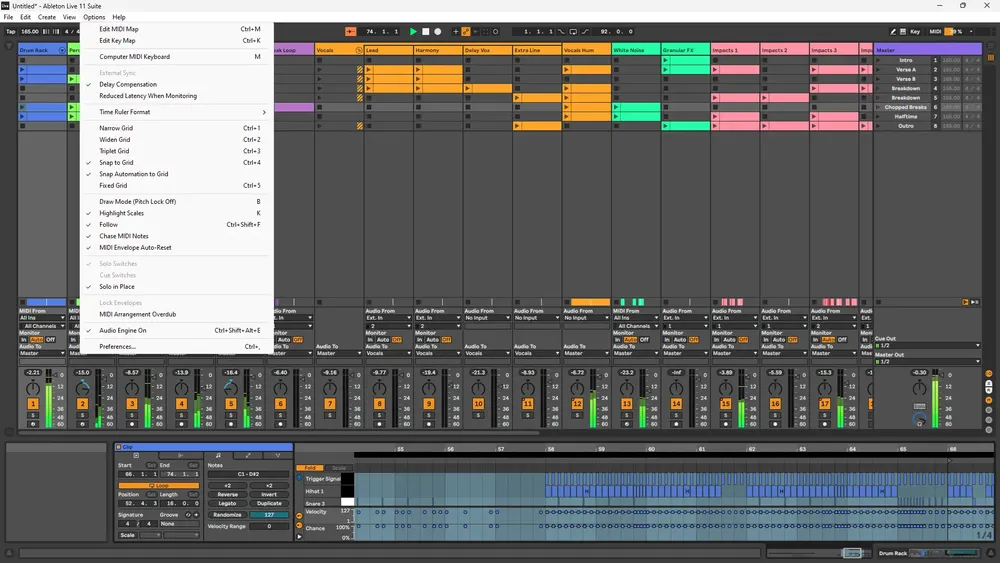Toggle the Fold button in MIDI editor
1000x563 pixels.
[310, 467]
